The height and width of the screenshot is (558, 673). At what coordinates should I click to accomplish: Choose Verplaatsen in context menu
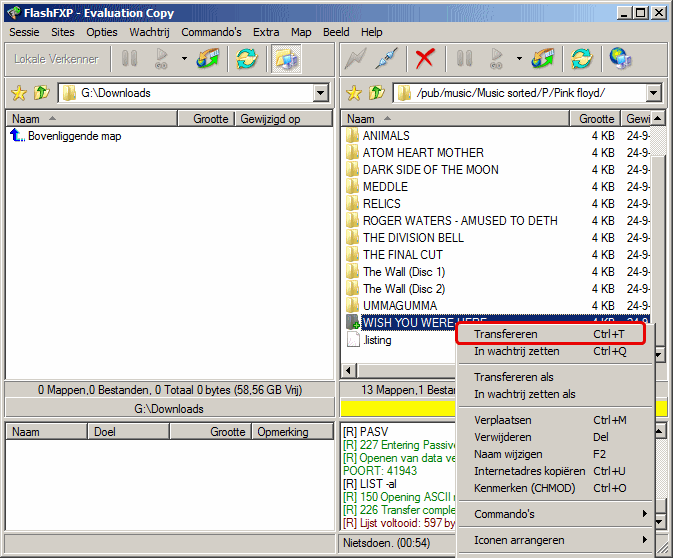point(555,420)
